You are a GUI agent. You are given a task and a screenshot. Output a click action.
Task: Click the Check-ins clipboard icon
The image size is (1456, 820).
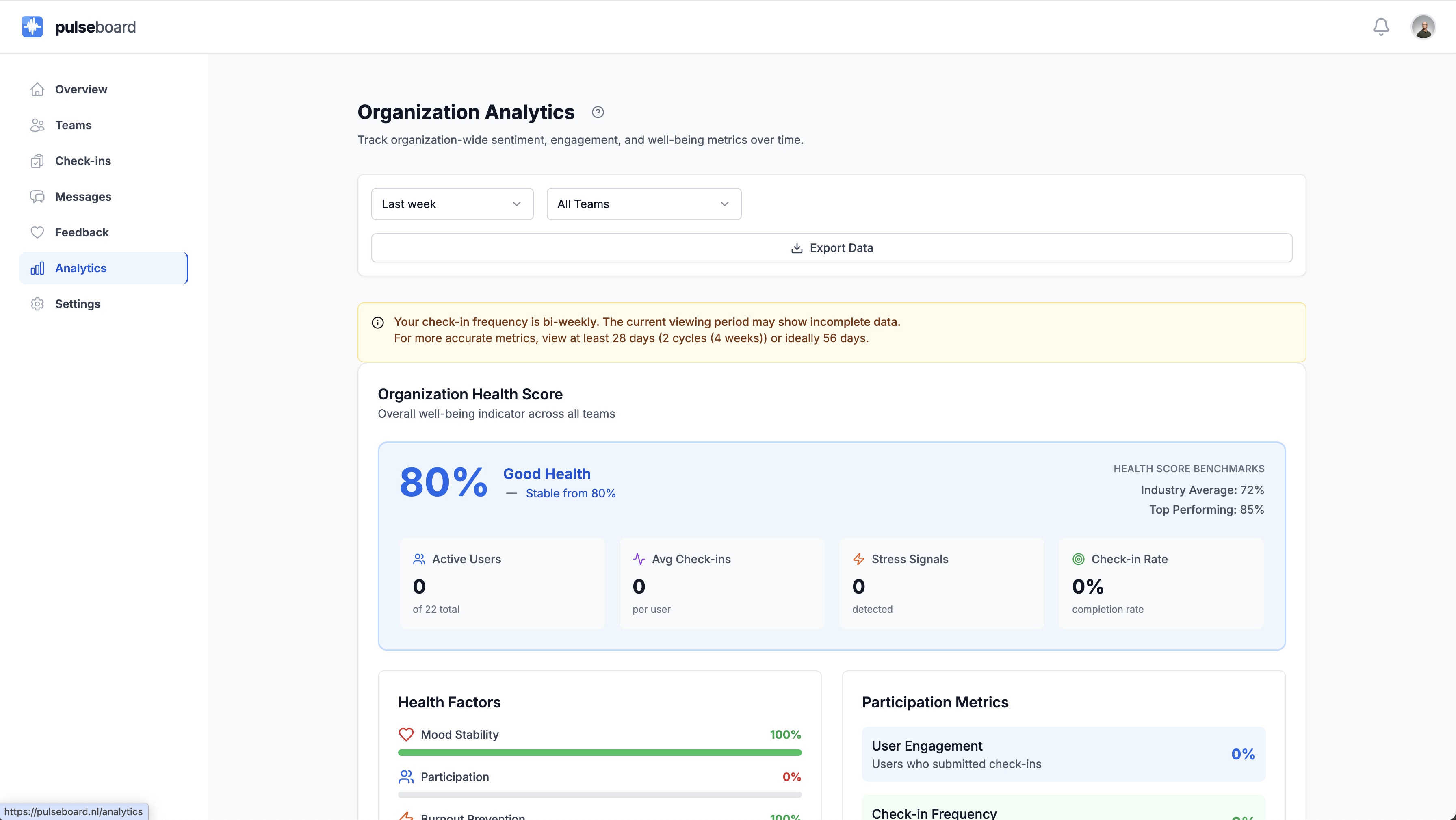[37, 161]
